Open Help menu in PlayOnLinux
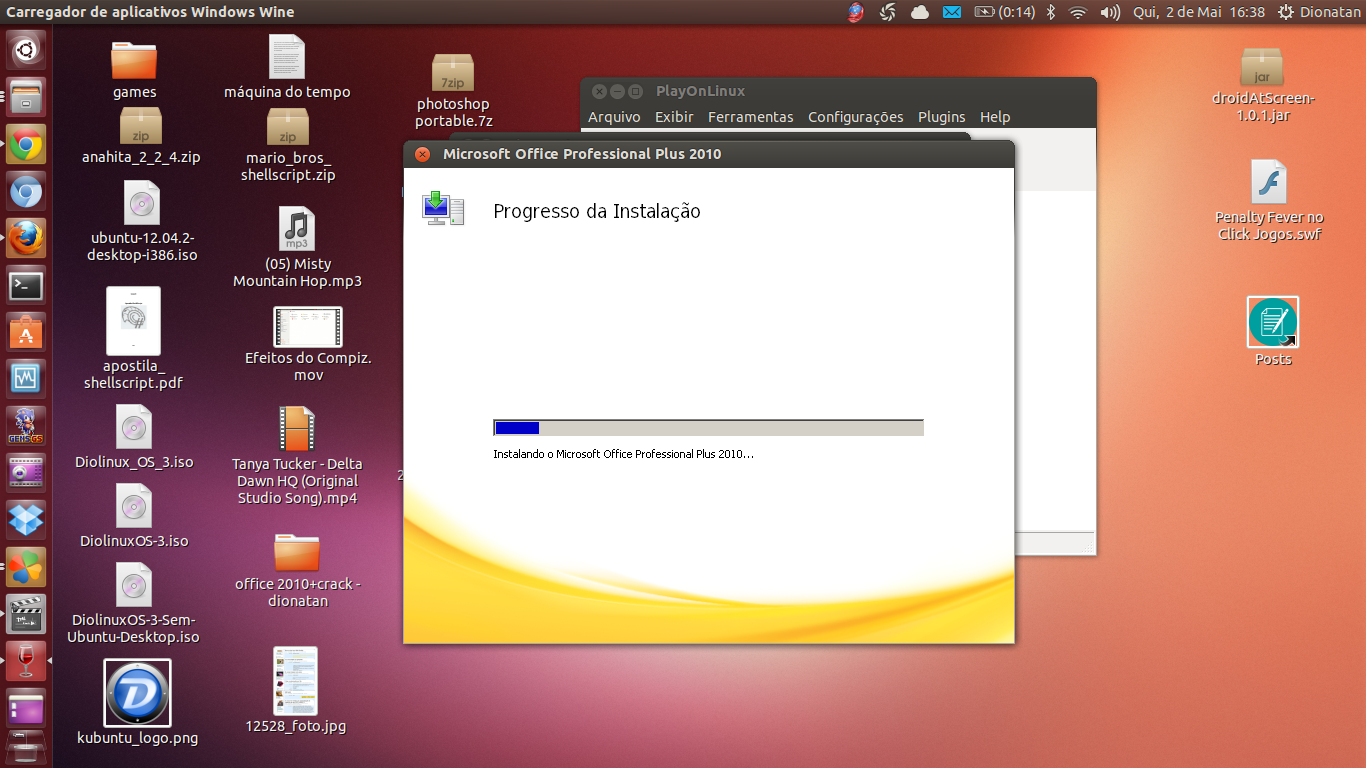The image size is (1366, 768). pyautogui.click(x=995, y=117)
